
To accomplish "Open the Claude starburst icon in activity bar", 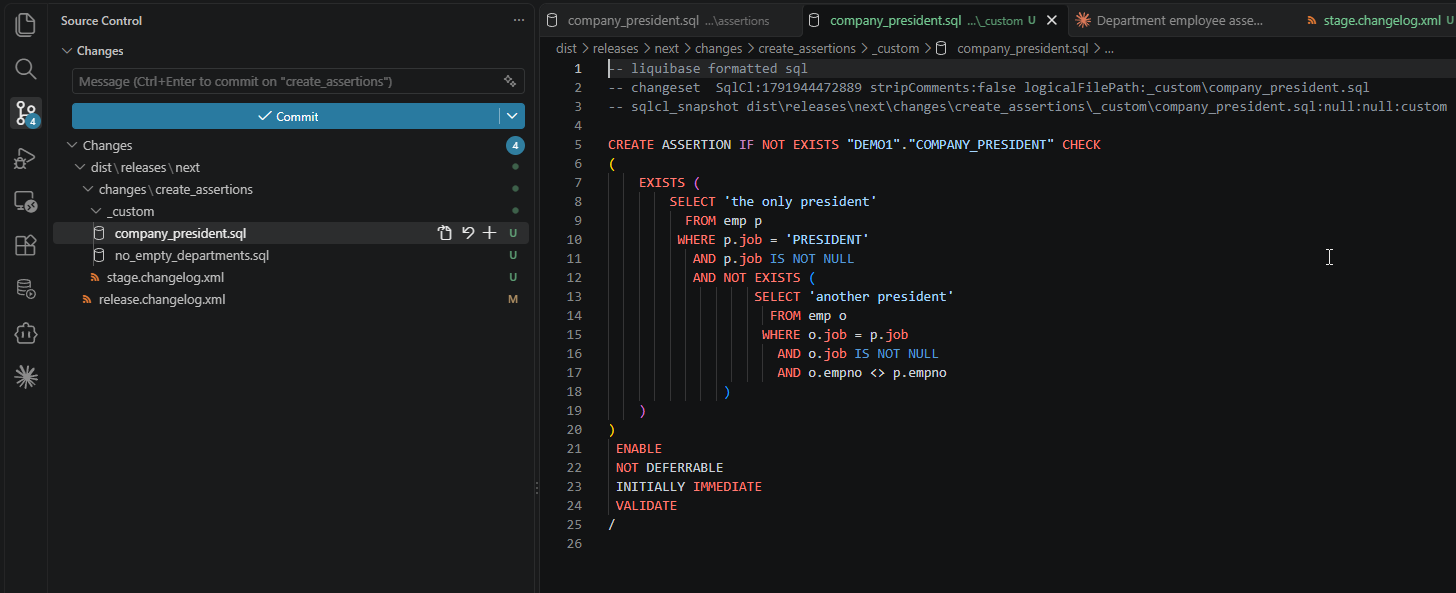I will [x=26, y=377].
